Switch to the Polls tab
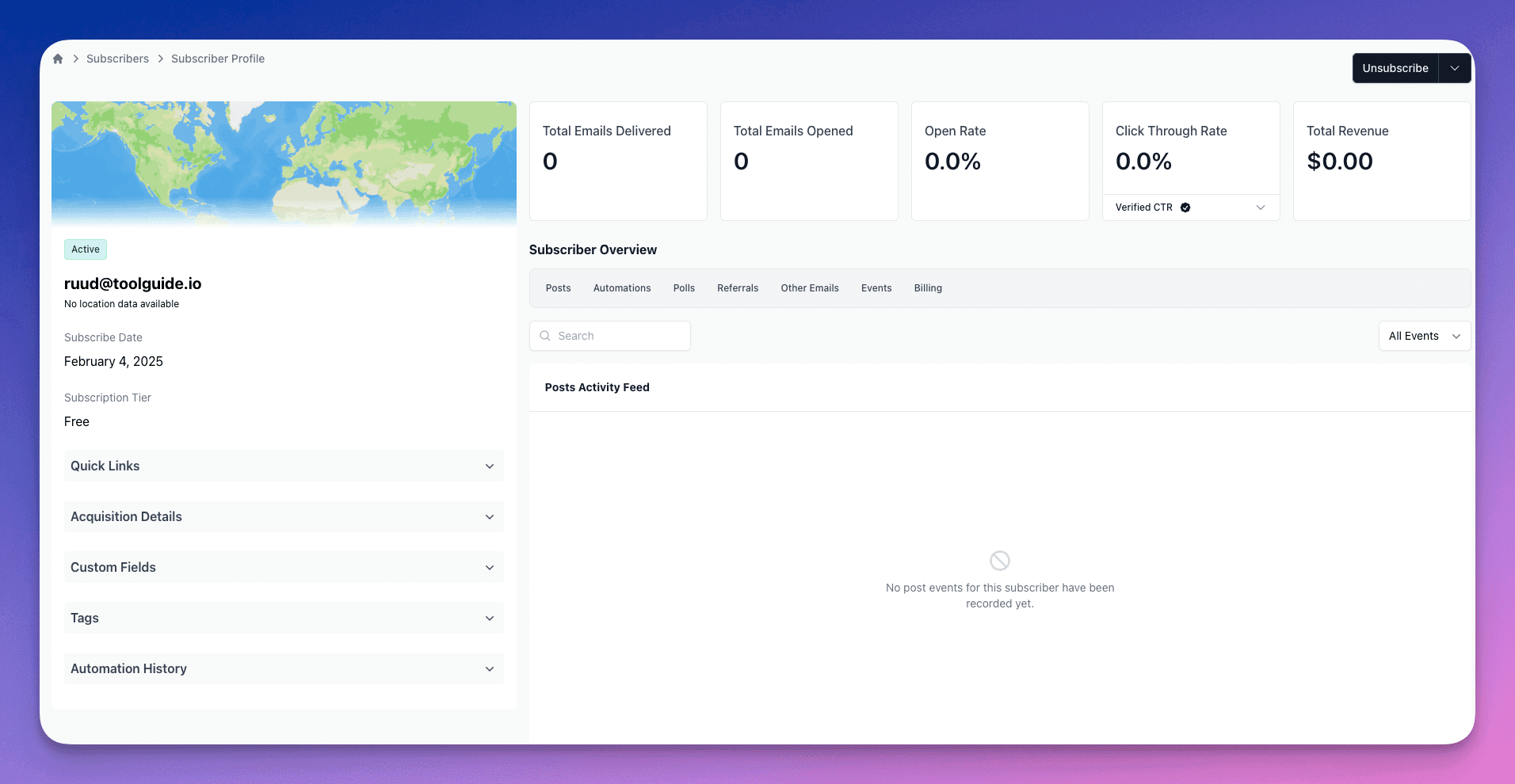 pos(684,288)
